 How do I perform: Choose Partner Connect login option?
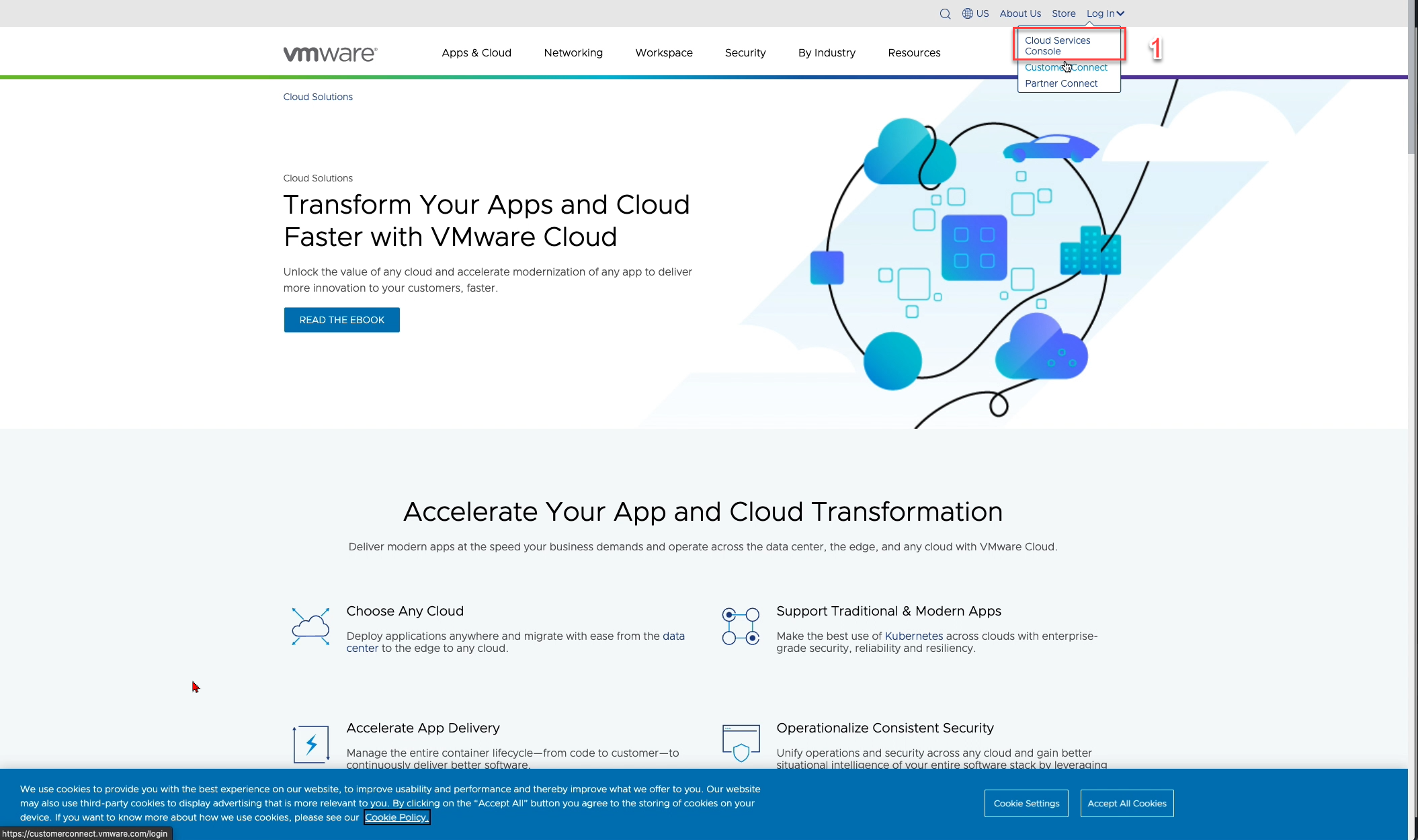1061,83
